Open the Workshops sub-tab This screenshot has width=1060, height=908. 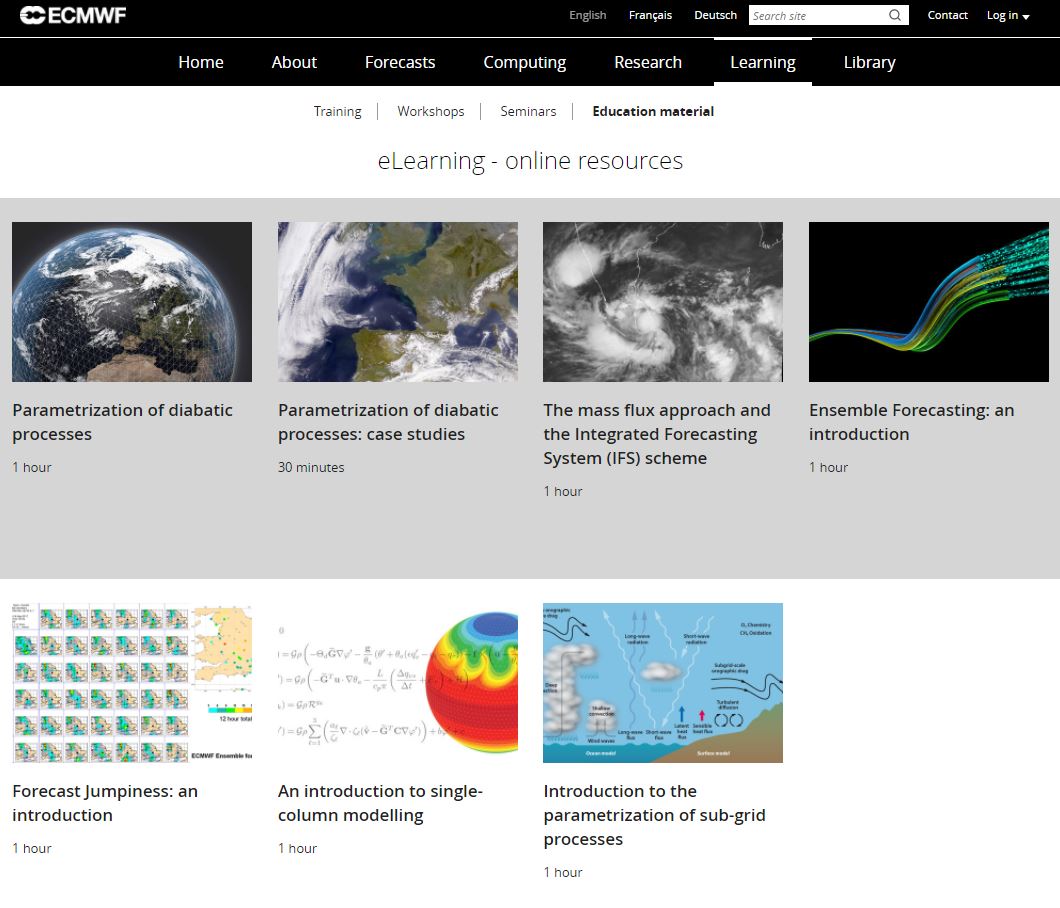(431, 112)
